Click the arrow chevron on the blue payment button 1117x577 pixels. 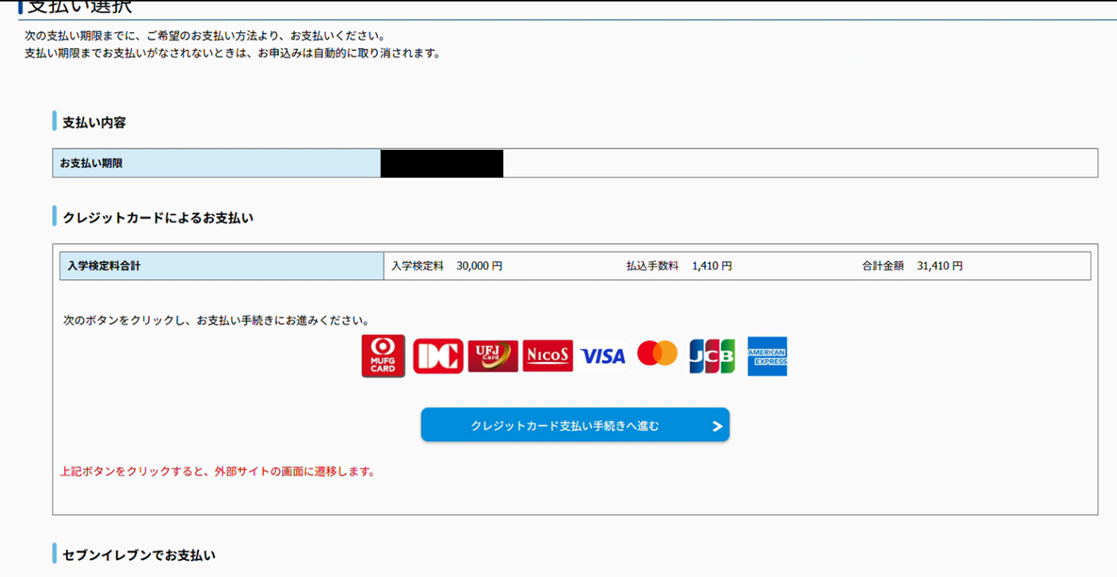click(717, 426)
